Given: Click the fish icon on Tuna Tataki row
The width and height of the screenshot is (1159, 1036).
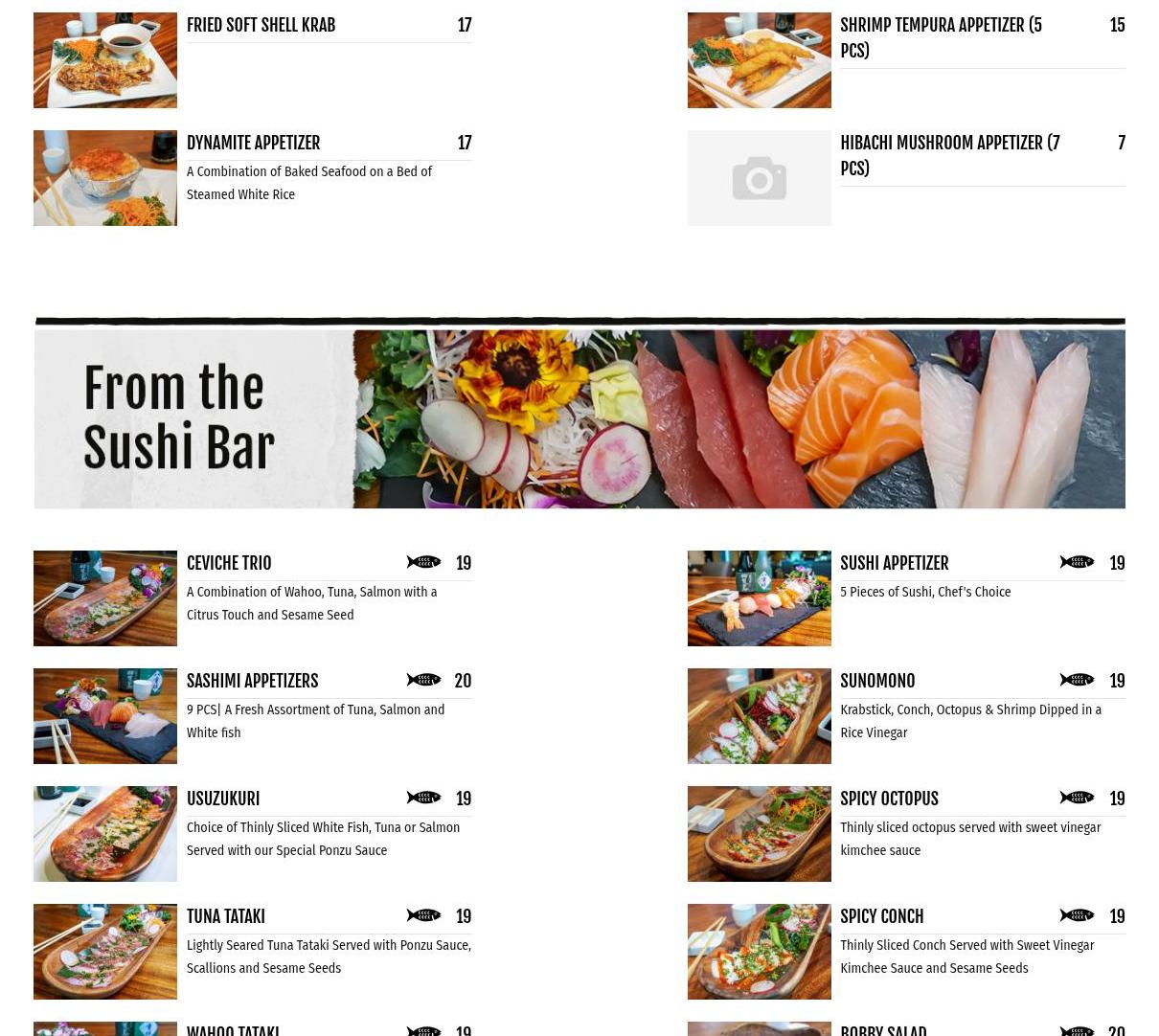Looking at the screenshot, I should (423, 915).
